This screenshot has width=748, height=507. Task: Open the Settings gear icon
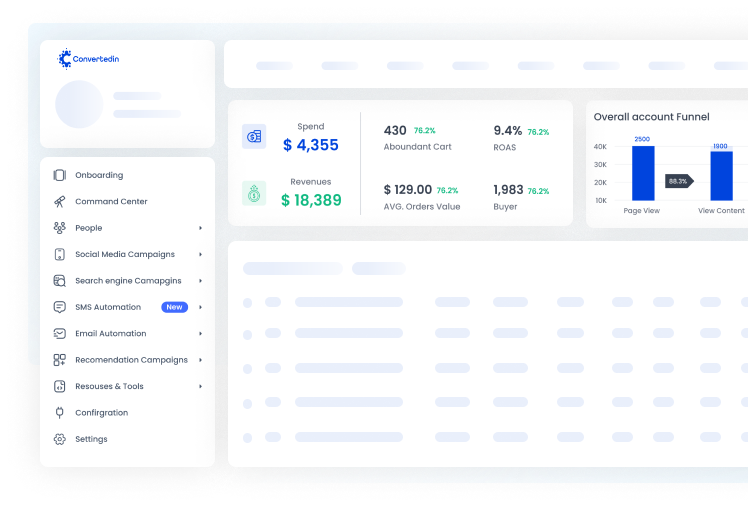[60, 439]
